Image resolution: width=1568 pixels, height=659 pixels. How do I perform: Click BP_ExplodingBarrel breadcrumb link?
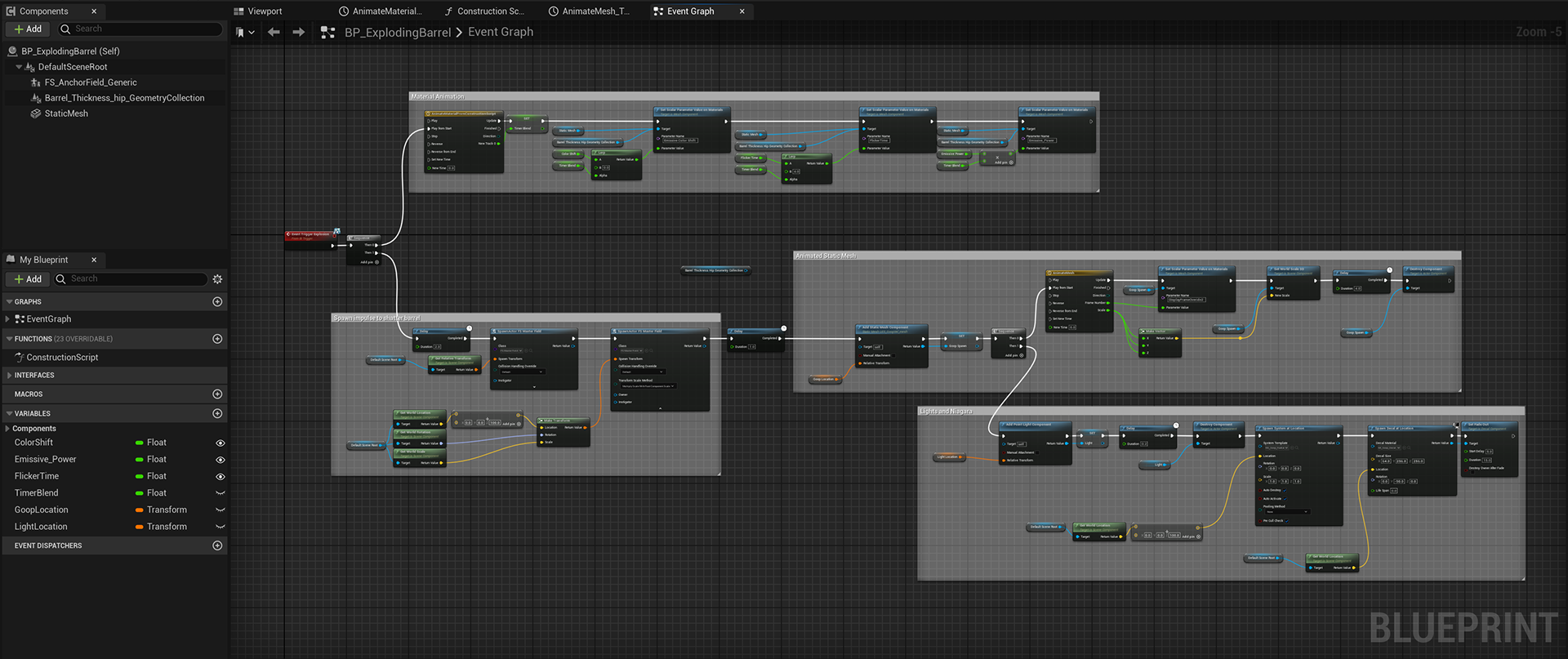pyautogui.click(x=398, y=32)
